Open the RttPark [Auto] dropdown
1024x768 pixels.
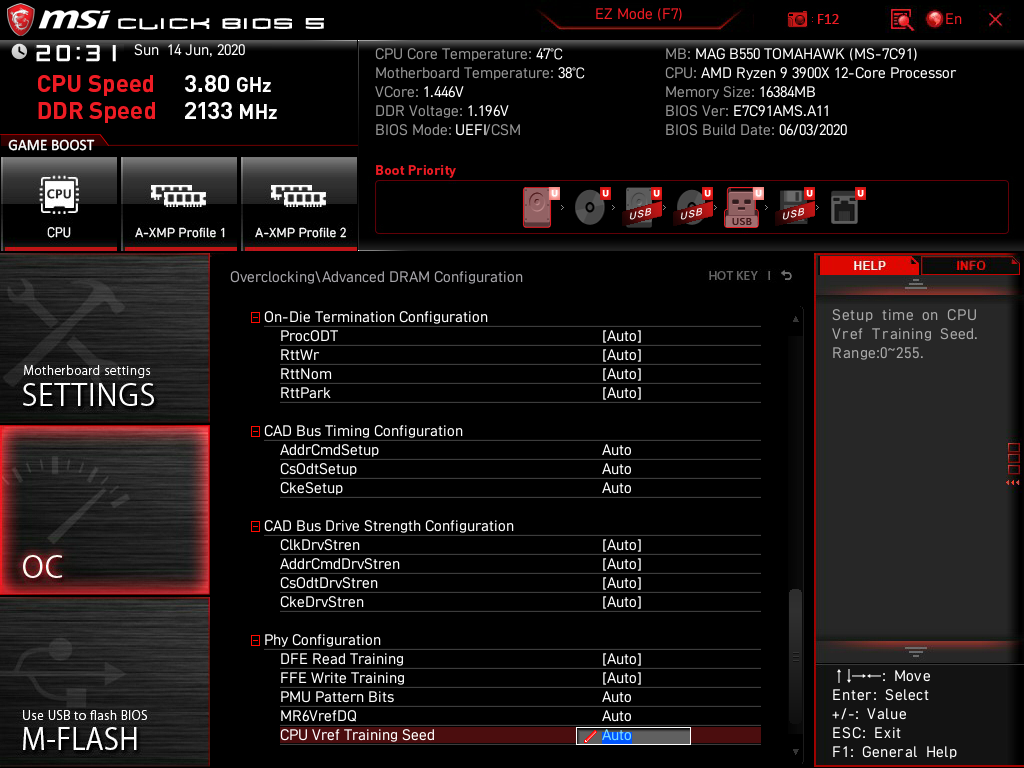point(622,392)
